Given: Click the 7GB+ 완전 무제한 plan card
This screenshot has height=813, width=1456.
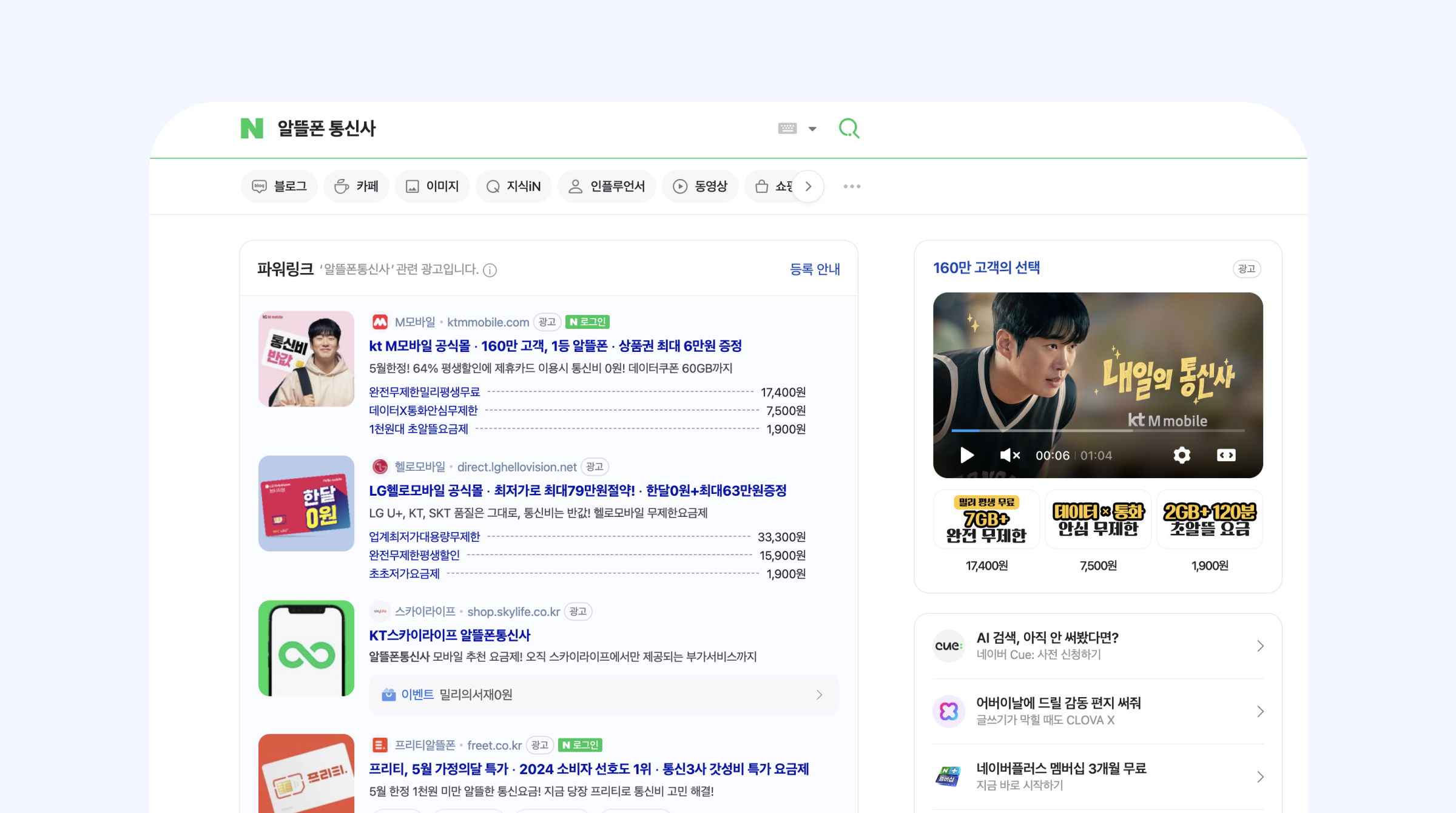Looking at the screenshot, I should point(986,519).
